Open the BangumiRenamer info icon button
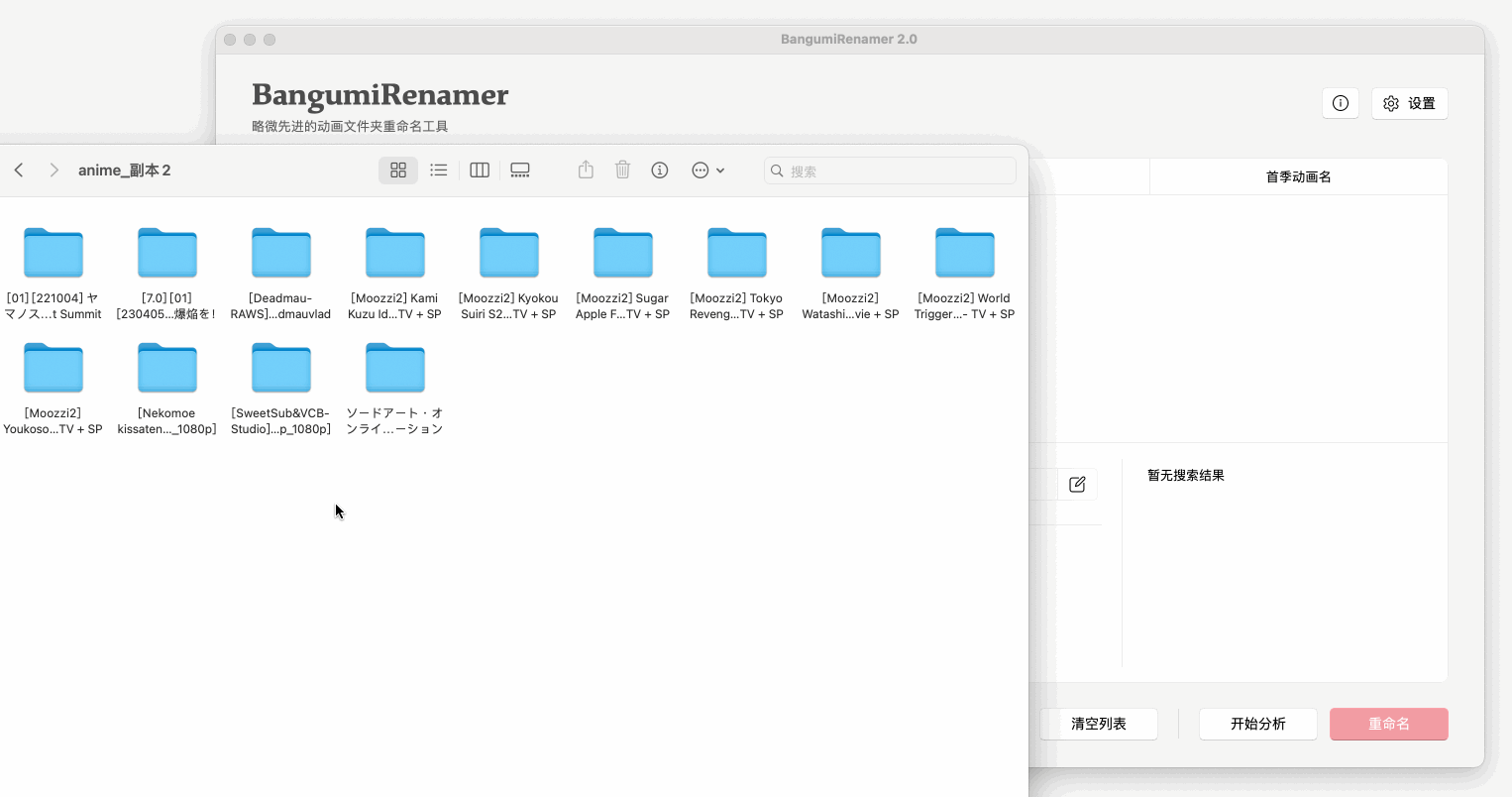1512x797 pixels. click(1341, 103)
